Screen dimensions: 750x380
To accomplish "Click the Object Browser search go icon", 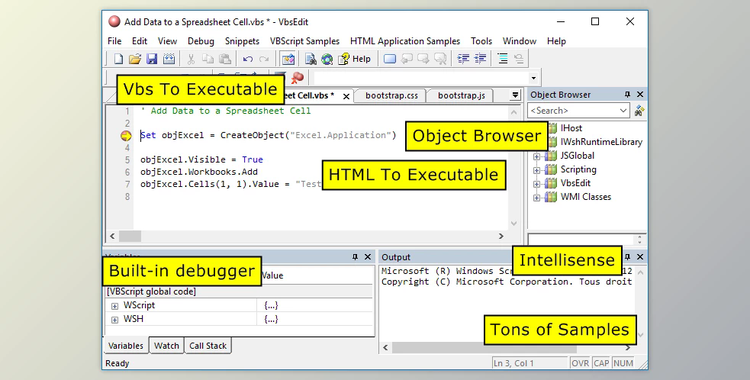I will (x=639, y=111).
